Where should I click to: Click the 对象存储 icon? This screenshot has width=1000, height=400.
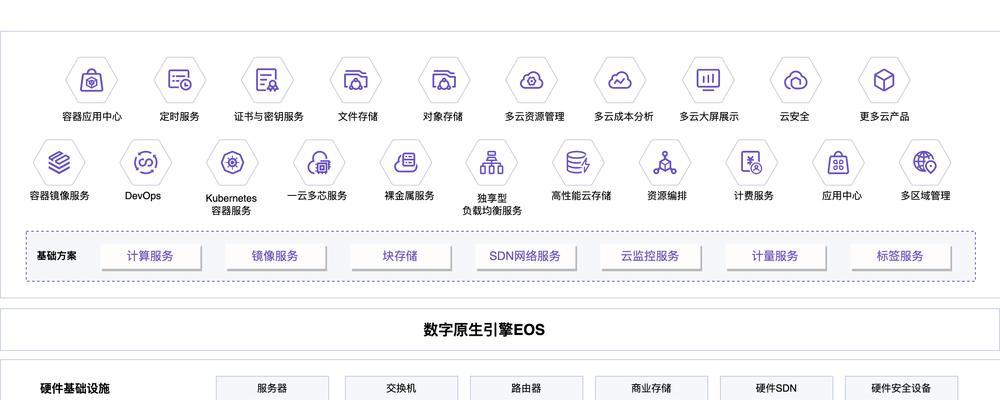click(444, 80)
